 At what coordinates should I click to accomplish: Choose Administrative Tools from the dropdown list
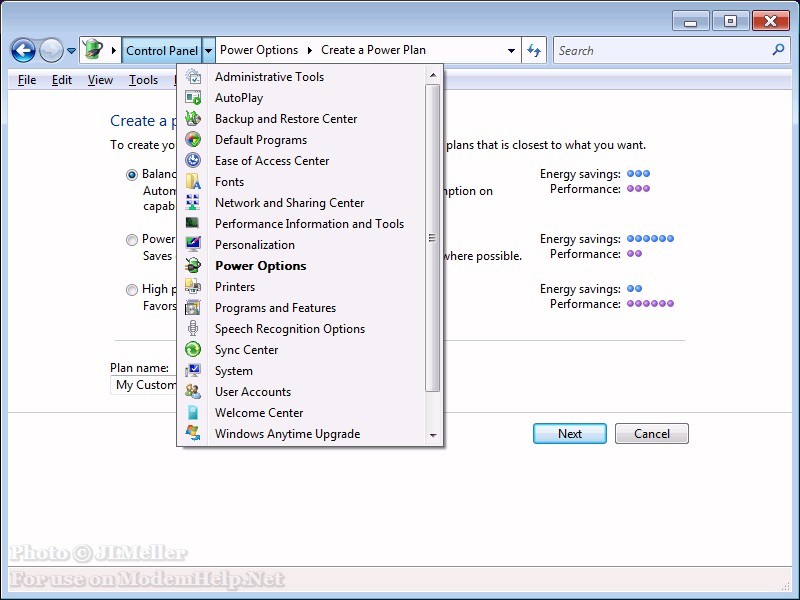pyautogui.click(x=269, y=77)
